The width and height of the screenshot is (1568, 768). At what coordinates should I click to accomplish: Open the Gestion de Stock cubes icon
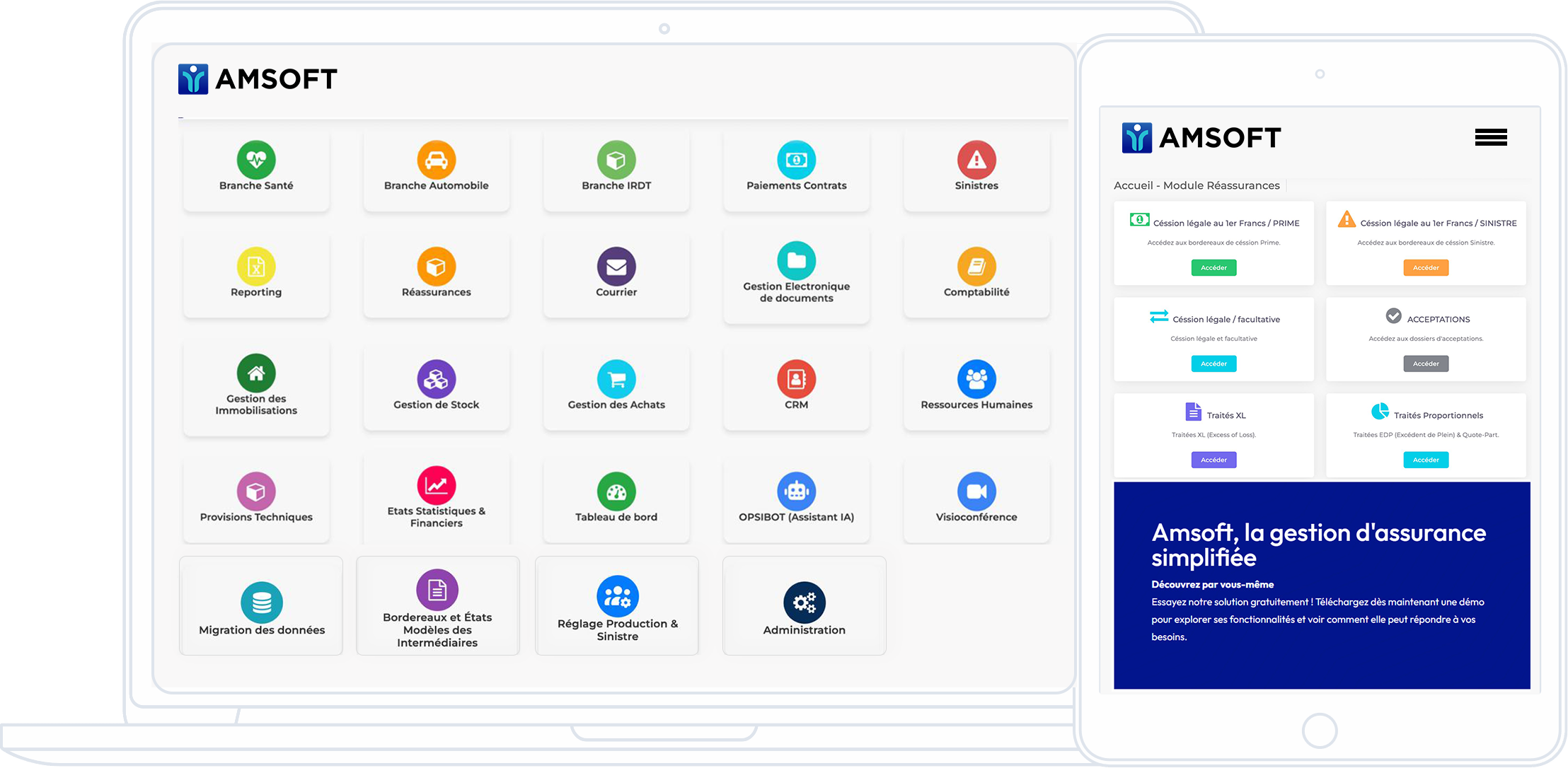click(436, 380)
